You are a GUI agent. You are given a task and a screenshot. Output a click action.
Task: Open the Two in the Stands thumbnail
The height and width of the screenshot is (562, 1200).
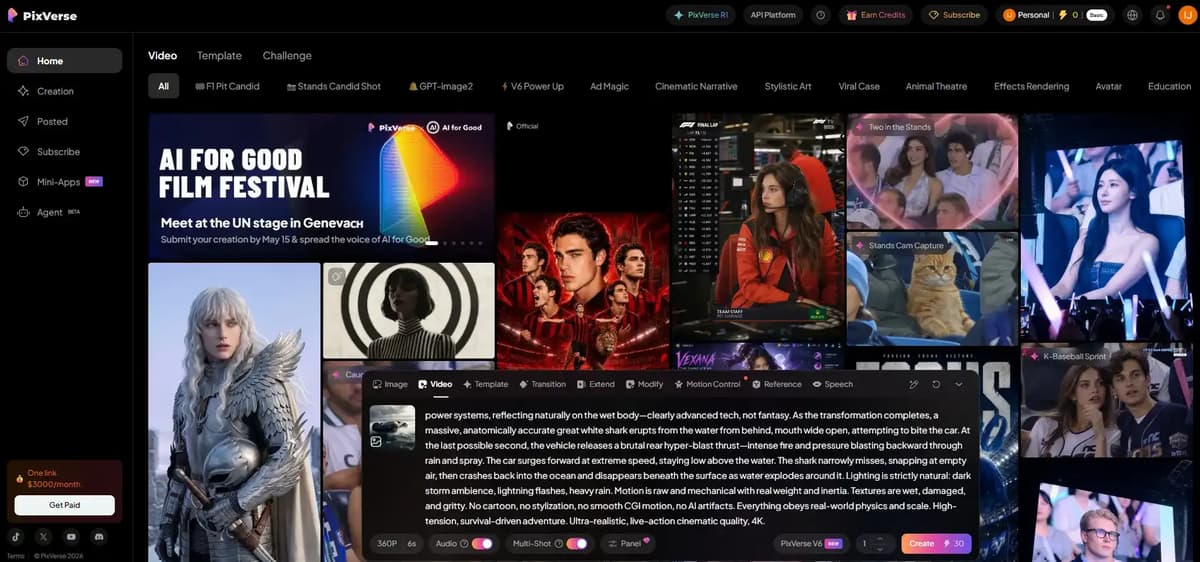pos(932,171)
